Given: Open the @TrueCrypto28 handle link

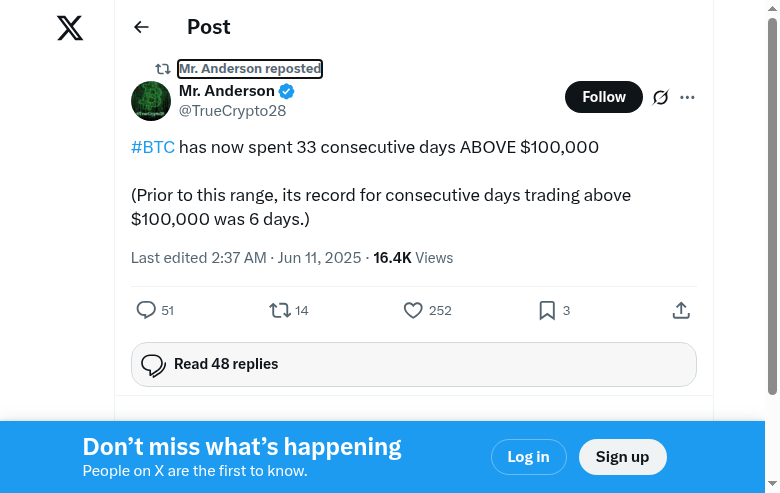Looking at the screenshot, I should coord(232,111).
